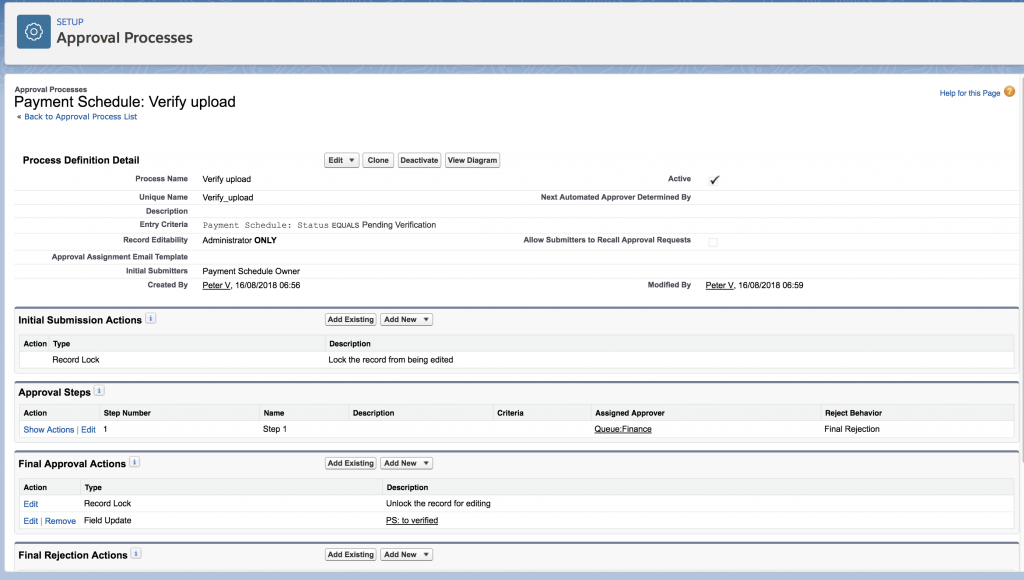Click the Setup gear icon in the header
The height and width of the screenshot is (580, 1024).
tap(33, 31)
